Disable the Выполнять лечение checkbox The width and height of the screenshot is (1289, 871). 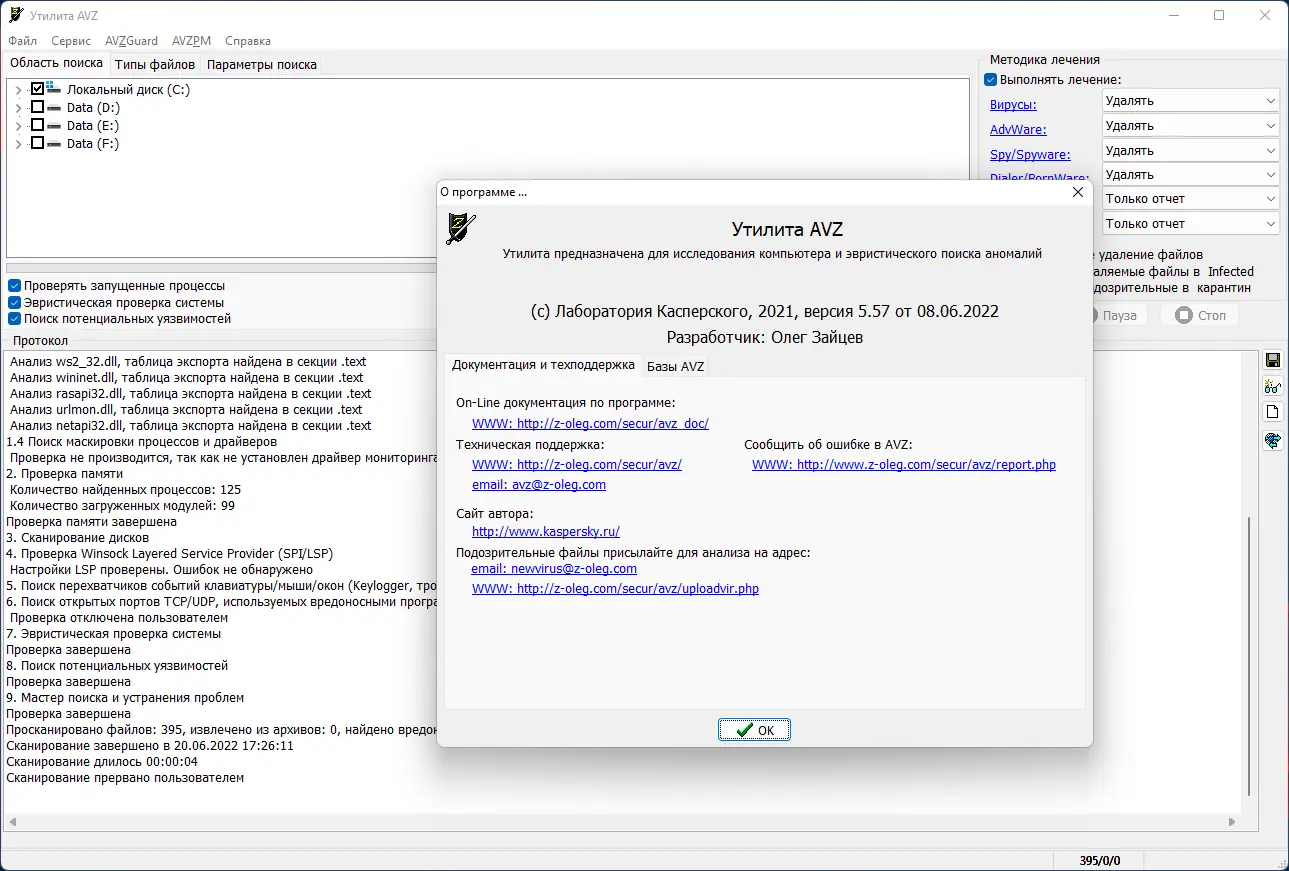[x=991, y=80]
